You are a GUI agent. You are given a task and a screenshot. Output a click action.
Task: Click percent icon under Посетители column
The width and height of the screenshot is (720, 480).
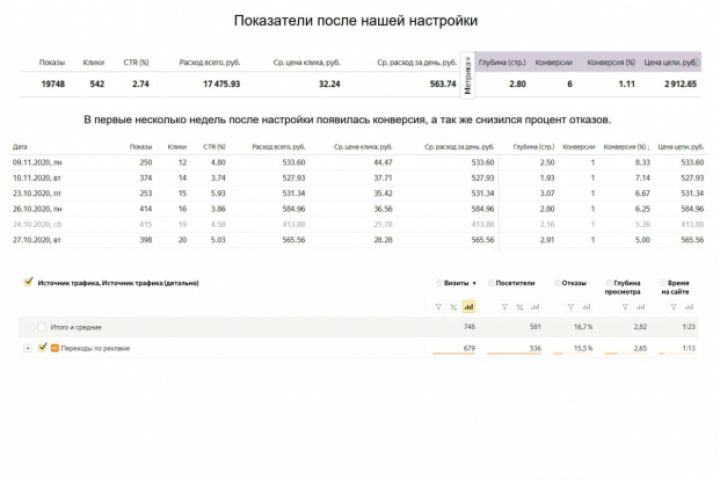click(519, 307)
